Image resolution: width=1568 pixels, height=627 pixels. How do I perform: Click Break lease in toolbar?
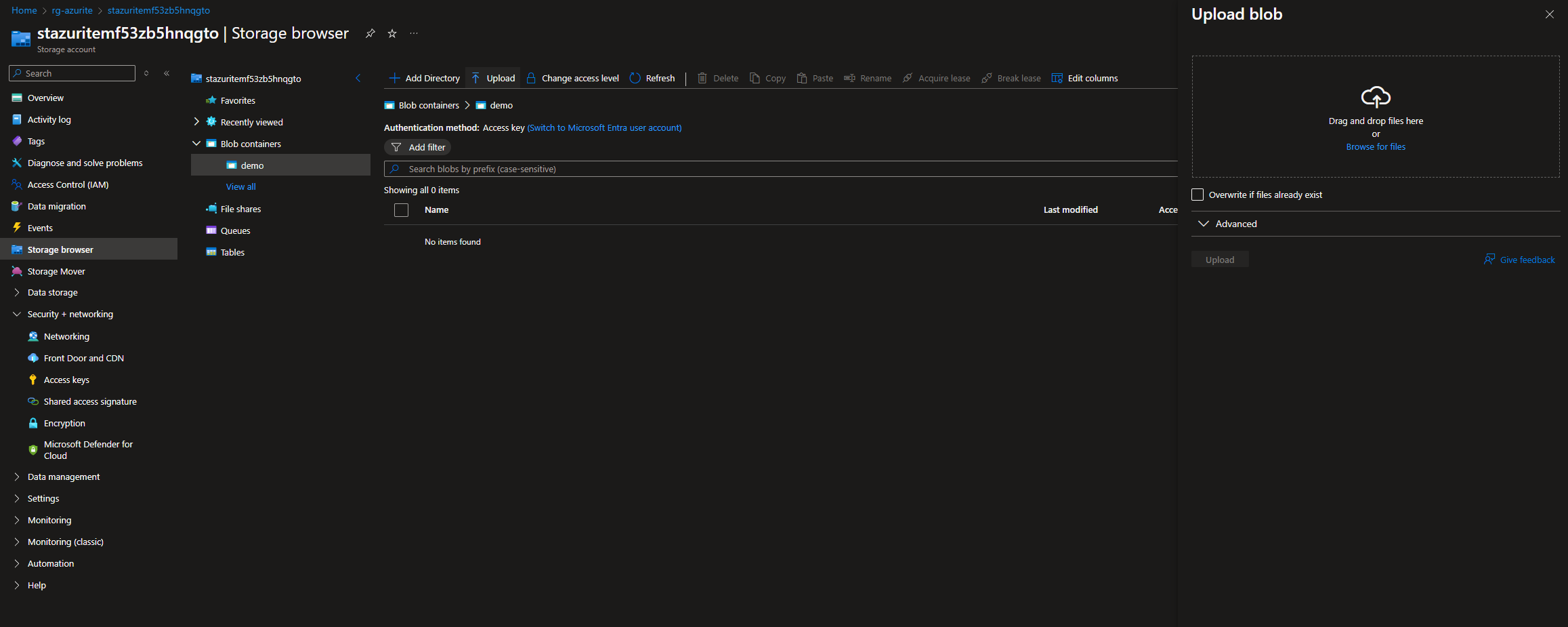(x=1011, y=79)
